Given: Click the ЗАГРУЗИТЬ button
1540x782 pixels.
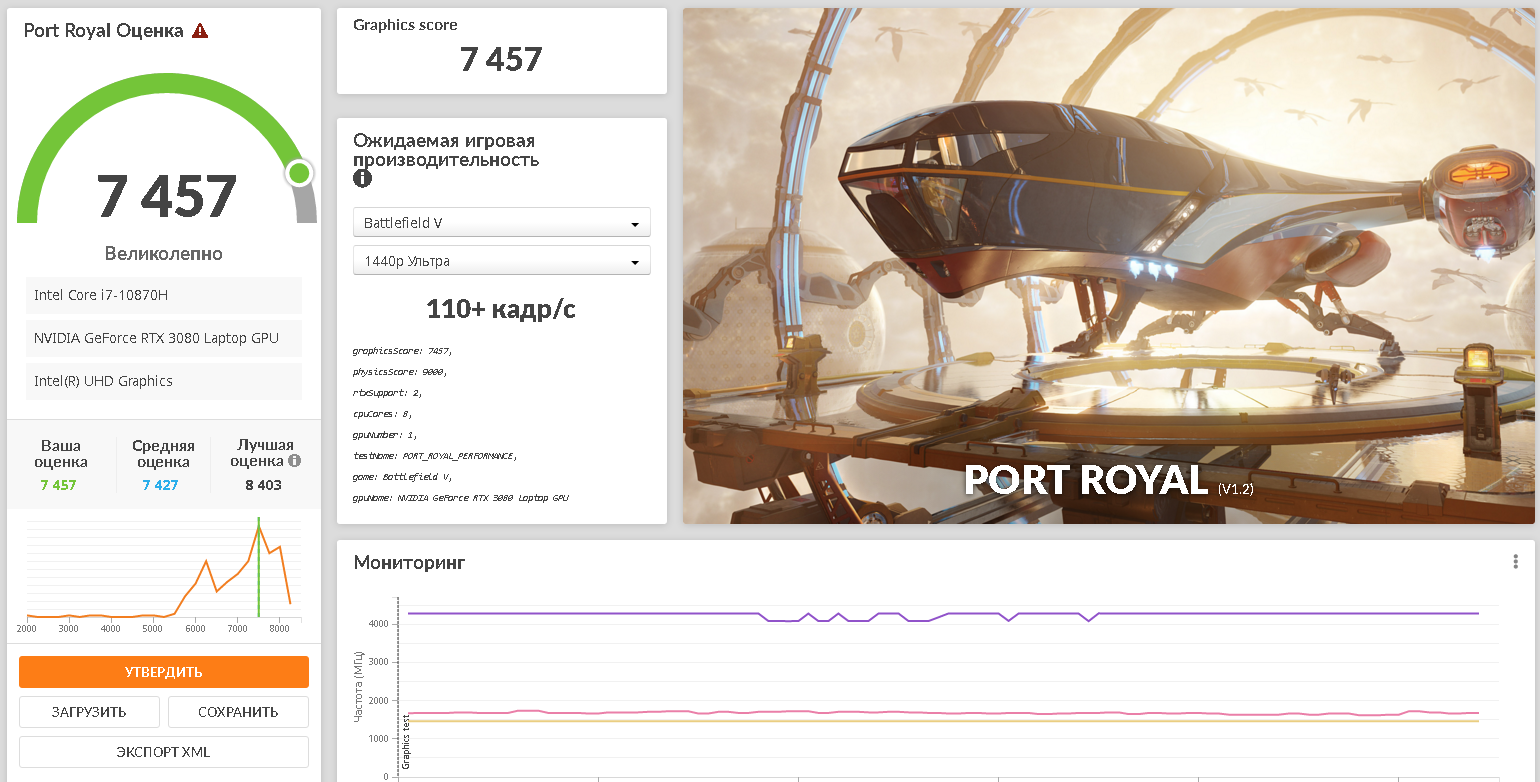Looking at the screenshot, I should 89,712.
